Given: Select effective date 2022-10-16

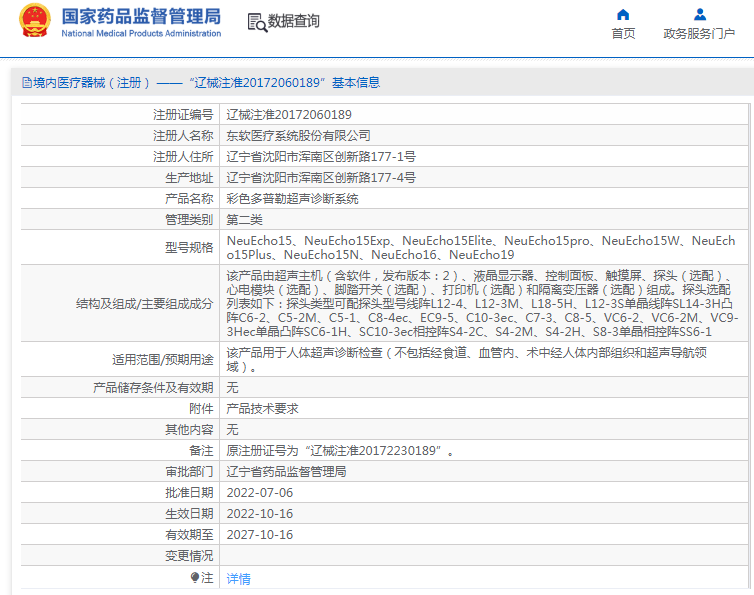Looking at the screenshot, I should click(260, 514).
